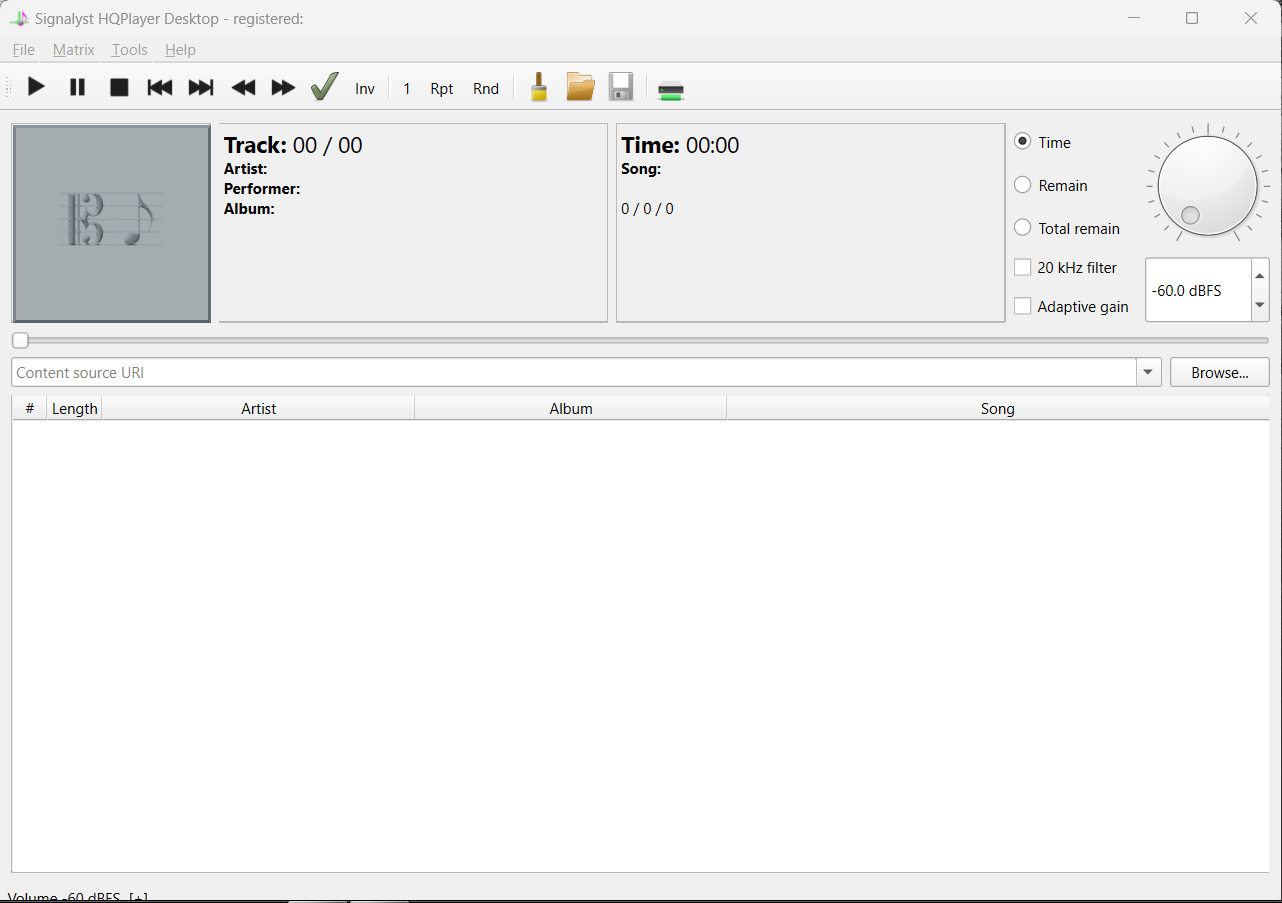This screenshot has width=1282, height=903.
Task: Open the File menu
Action: (x=23, y=50)
